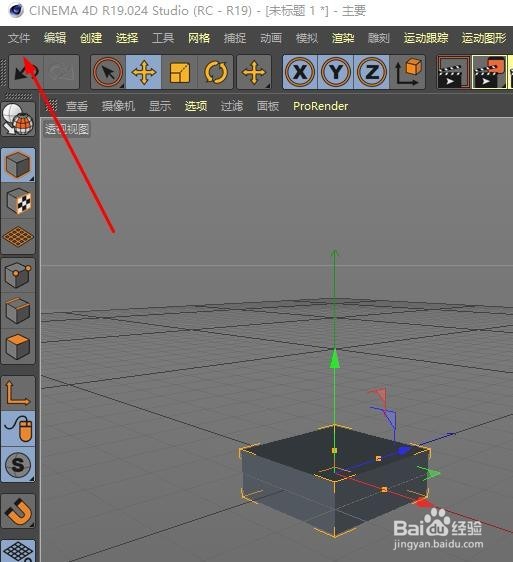Screen dimensions: 513x562
Task: Select the Workplane grid mode icon
Action: pos(18,237)
